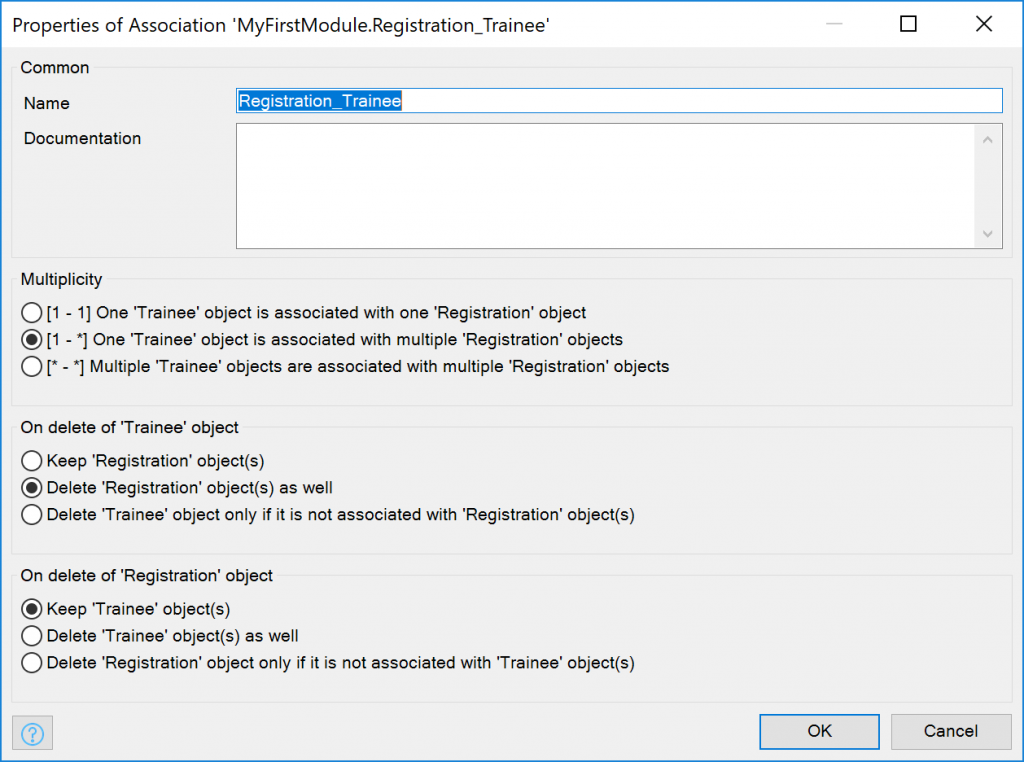
Task: Click Documentation scrollbar up arrow
Action: click(987, 140)
